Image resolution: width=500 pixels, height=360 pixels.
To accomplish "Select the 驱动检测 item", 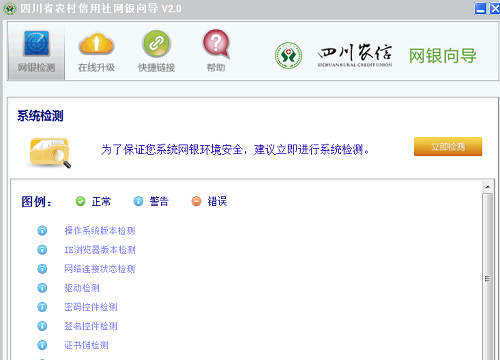I will coord(82,288).
